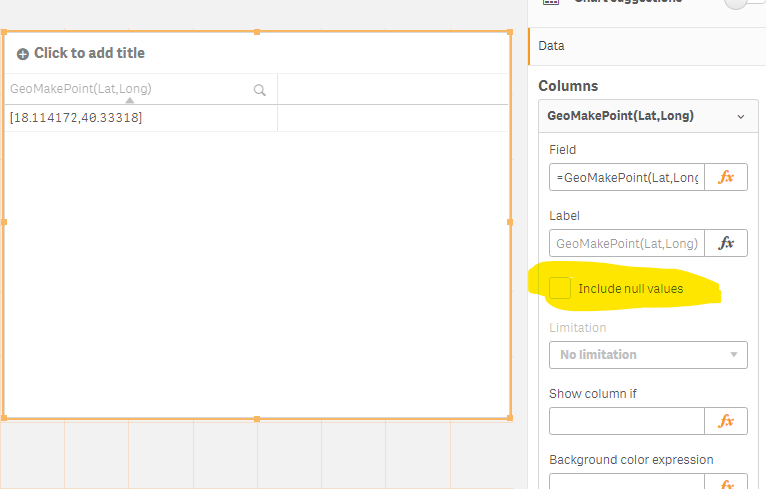
Task: Open the No limitation dropdown
Action: (x=648, y=355)
